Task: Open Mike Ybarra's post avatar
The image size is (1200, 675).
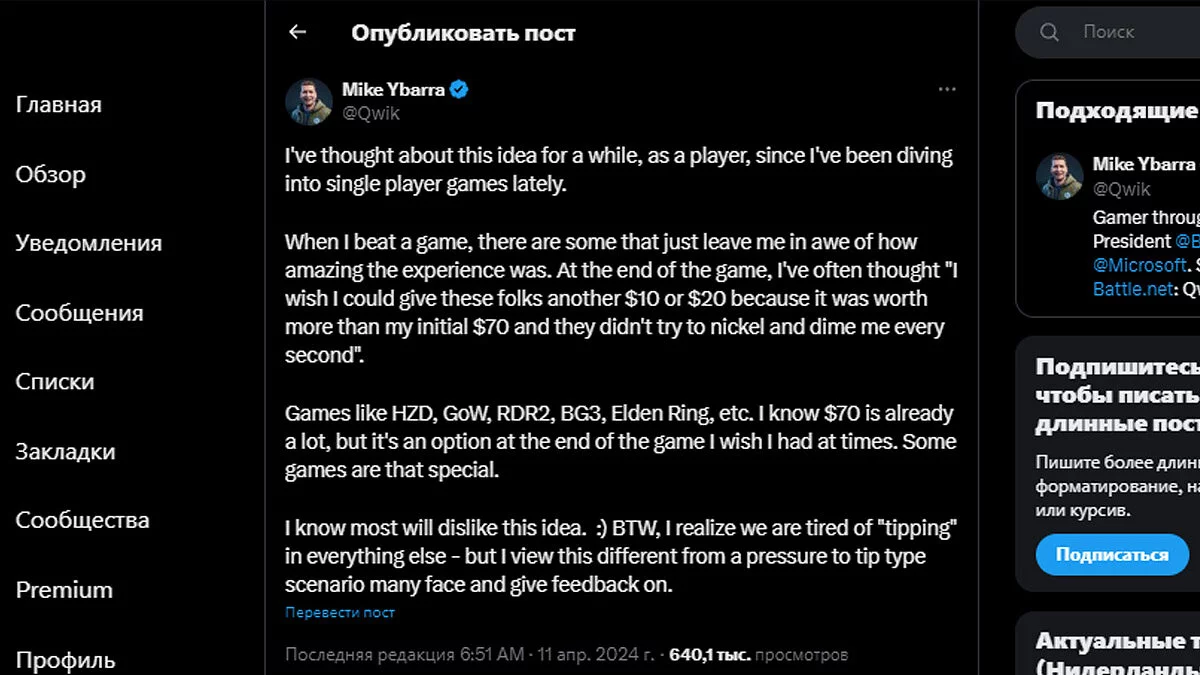Action: point(309,102)
